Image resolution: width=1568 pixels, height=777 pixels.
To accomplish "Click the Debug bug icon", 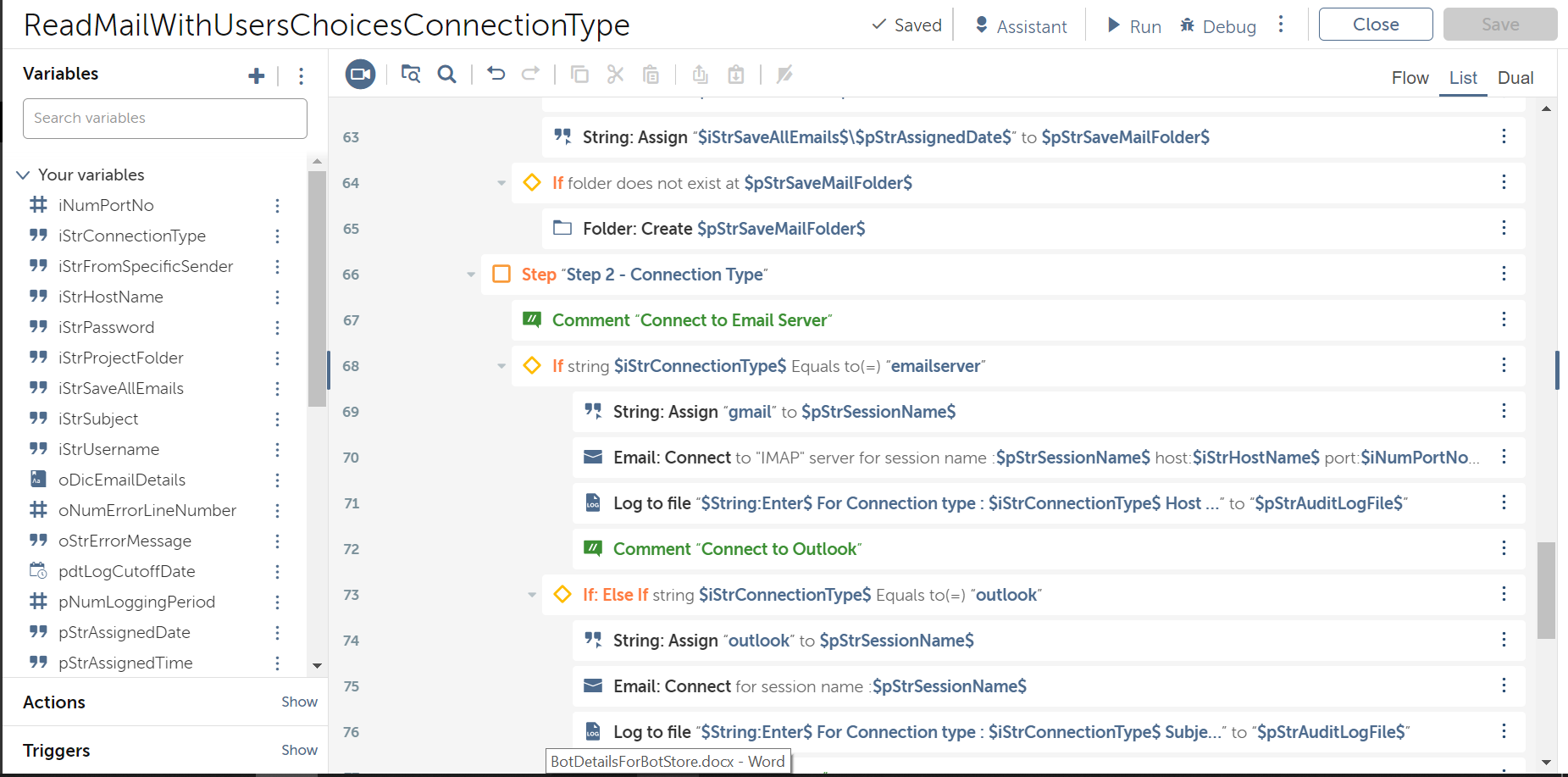I will tap(1188, 26).
